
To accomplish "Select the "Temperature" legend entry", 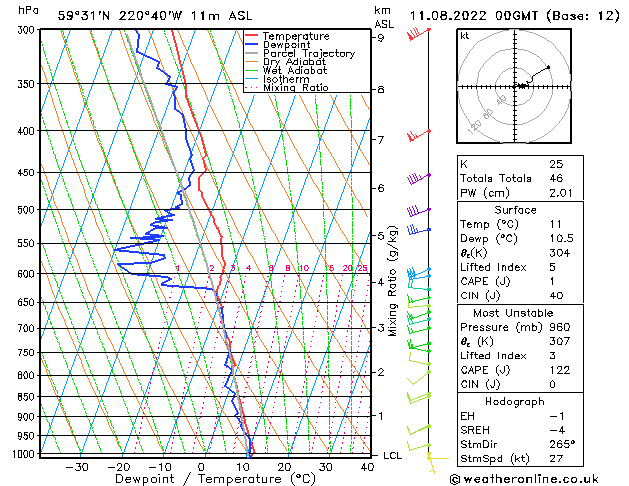I will [296, 36].
